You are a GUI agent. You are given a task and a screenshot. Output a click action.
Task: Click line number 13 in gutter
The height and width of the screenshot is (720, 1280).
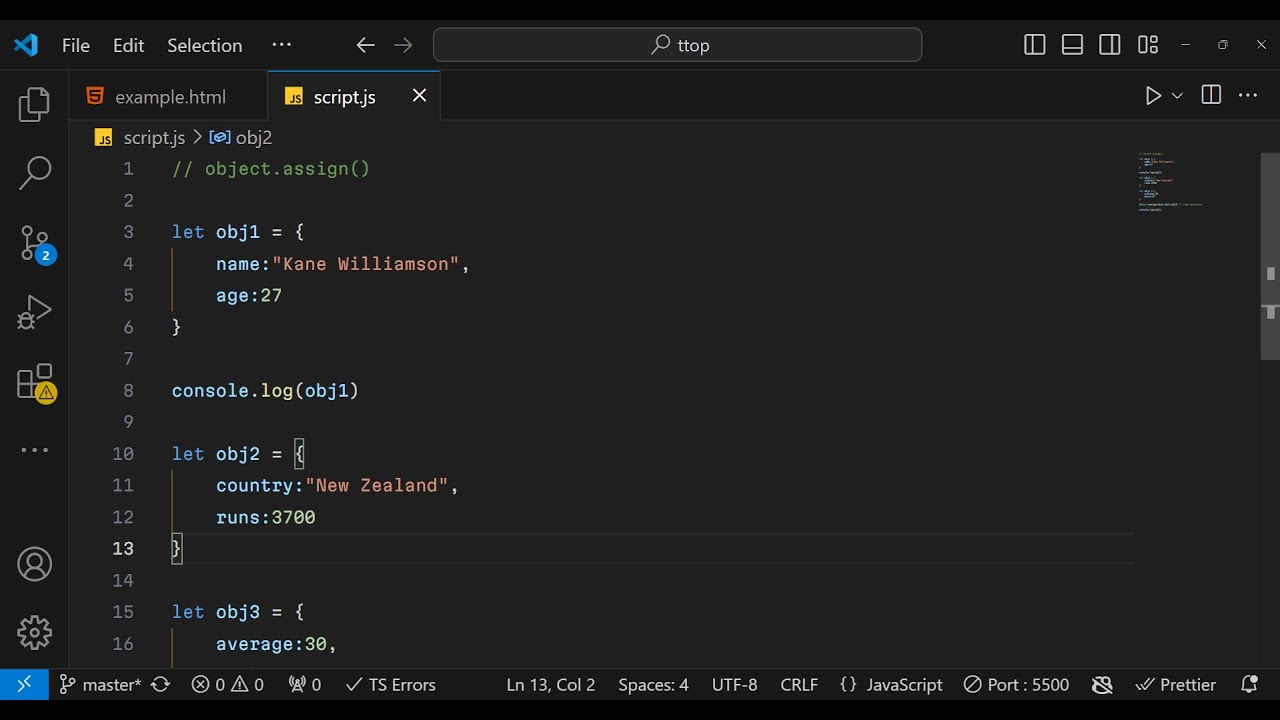pos(123,548)
